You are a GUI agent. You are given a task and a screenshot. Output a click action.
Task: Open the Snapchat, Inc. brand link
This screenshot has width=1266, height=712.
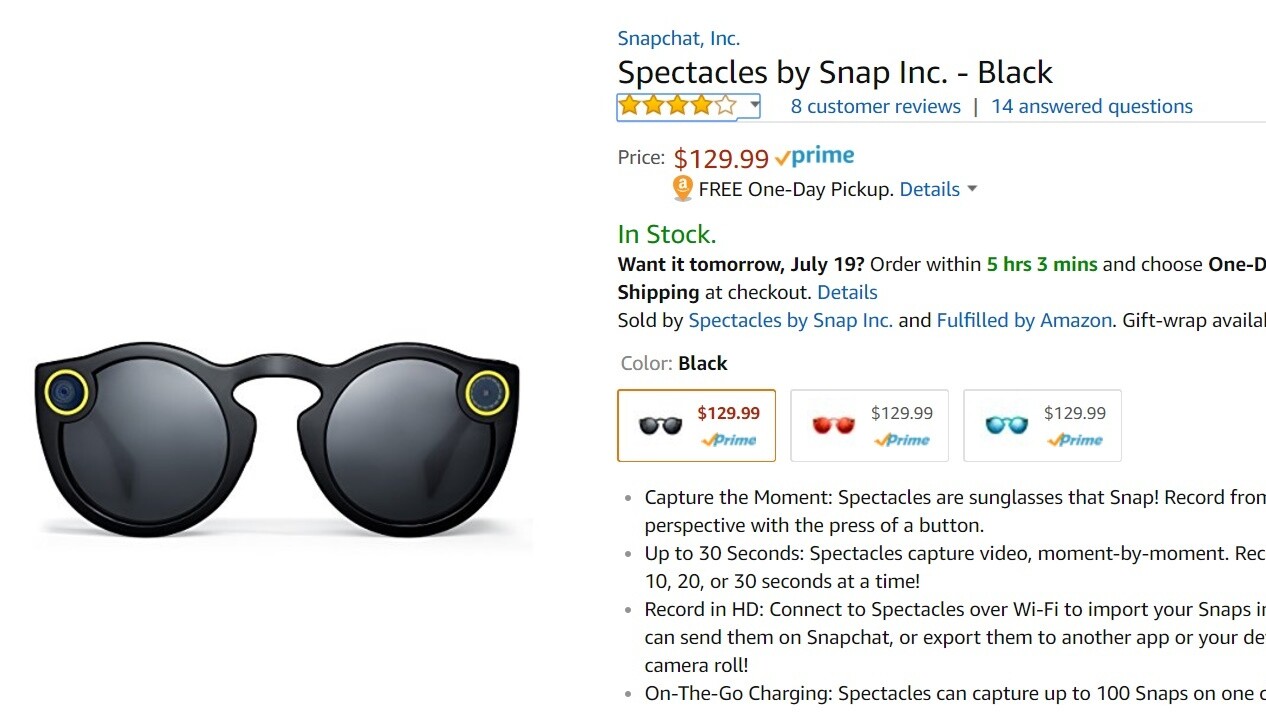678,38
